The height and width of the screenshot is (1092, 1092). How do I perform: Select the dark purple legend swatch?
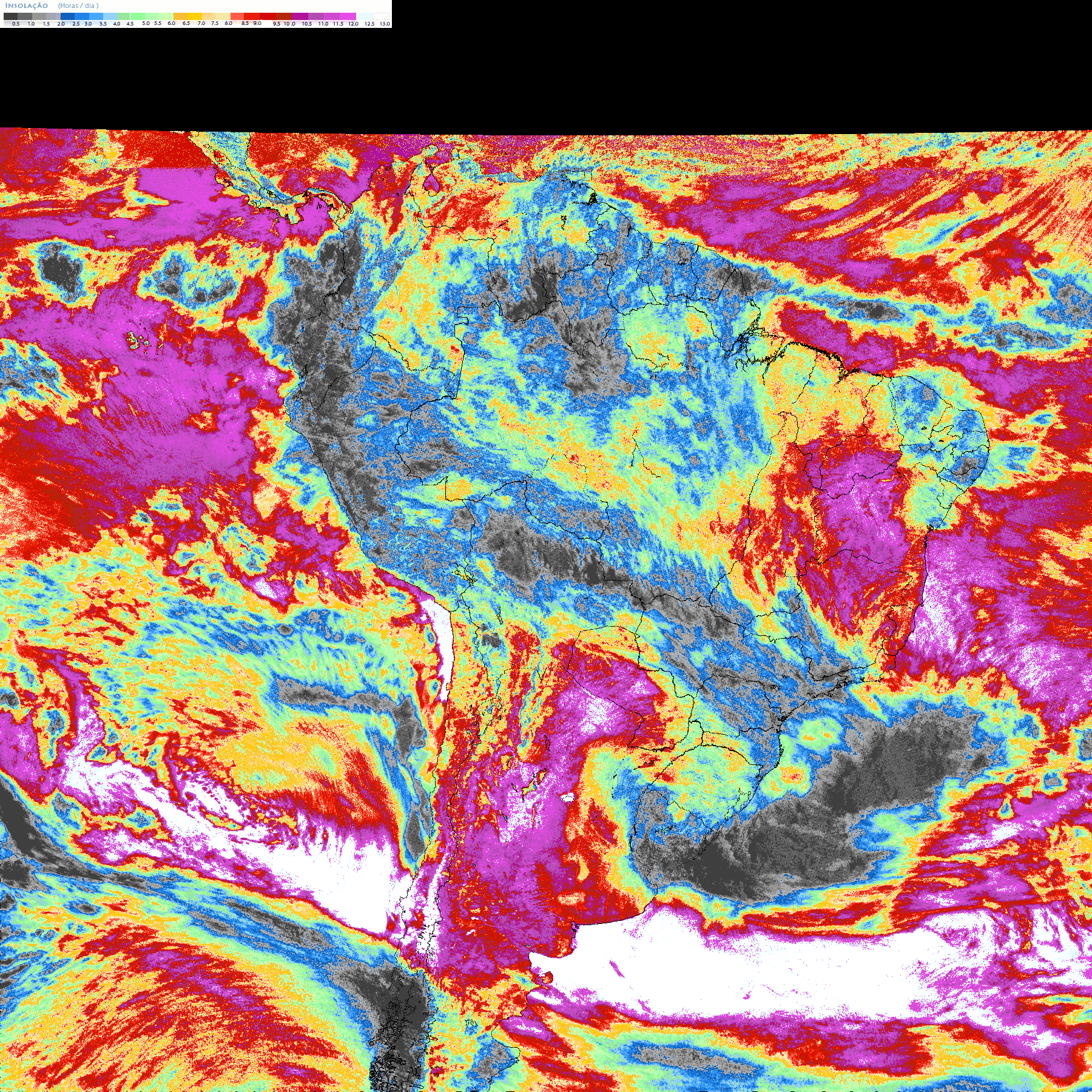[x=300, y=16]
